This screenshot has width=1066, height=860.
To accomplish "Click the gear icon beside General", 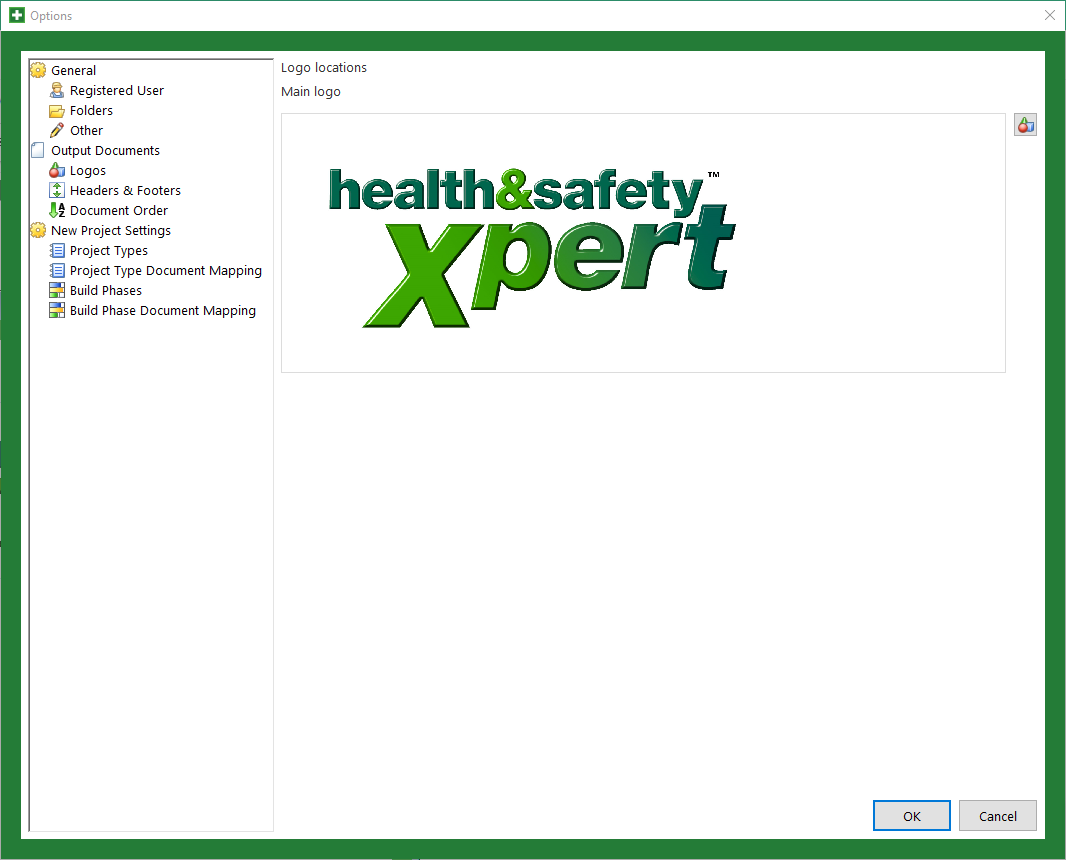I will pyautogui.click(x=38, y=71).
